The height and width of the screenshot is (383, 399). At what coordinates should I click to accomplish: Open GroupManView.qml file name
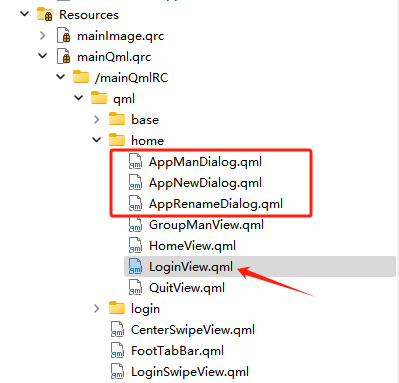(x=206, y=225)
